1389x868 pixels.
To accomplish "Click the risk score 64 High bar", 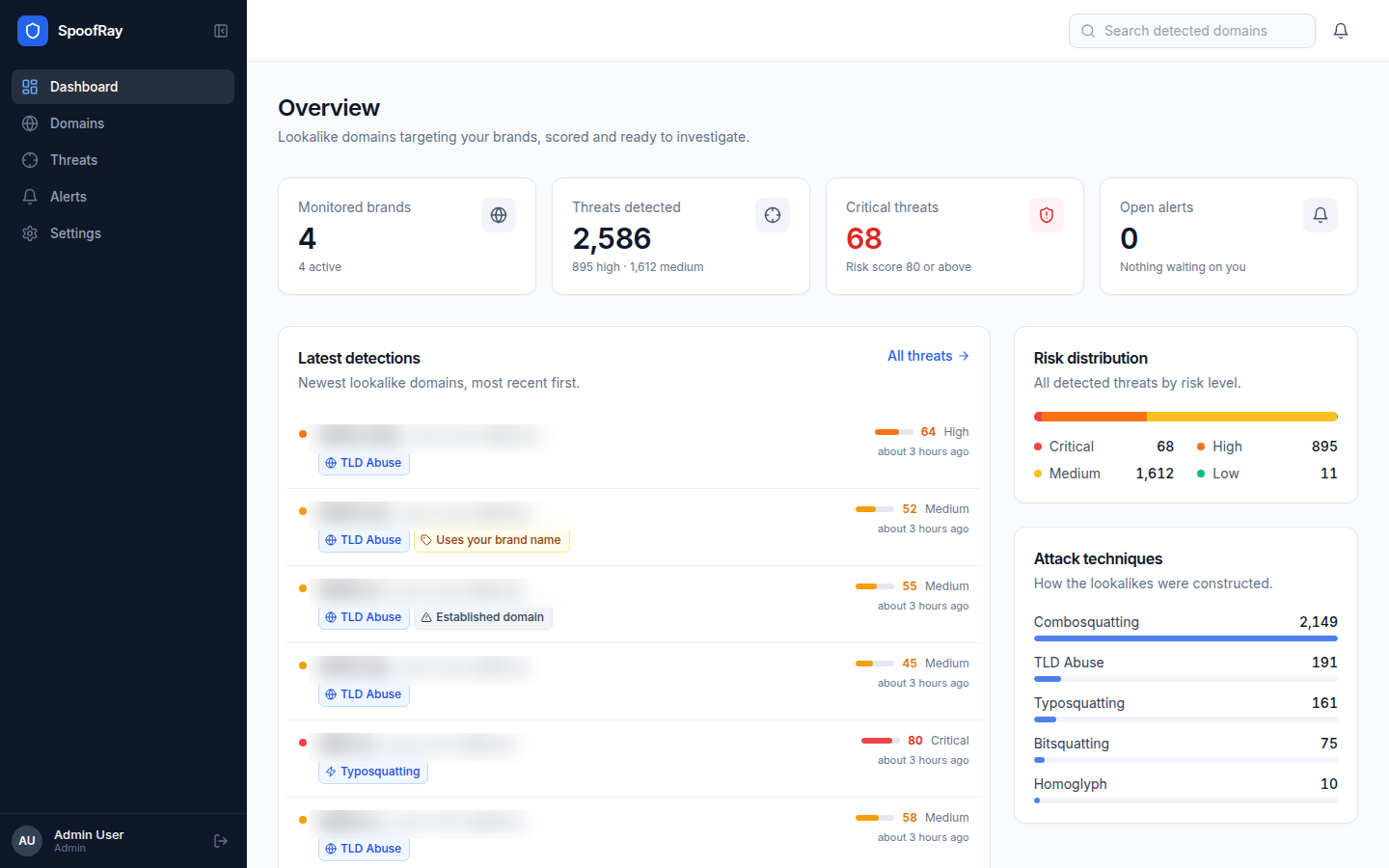I will (x=894, y=432).
